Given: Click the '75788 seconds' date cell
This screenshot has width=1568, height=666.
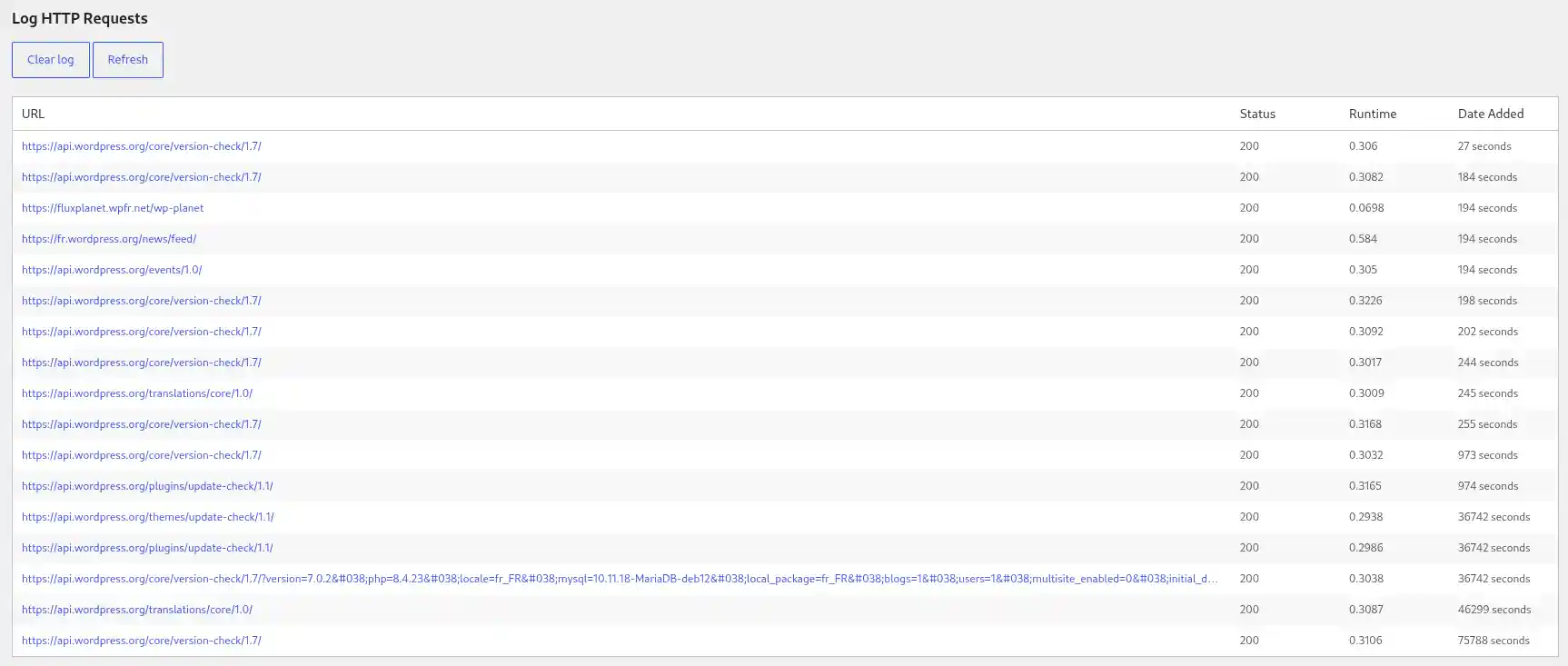Looking at the screenshot, I should click(x=1494, y=641).
